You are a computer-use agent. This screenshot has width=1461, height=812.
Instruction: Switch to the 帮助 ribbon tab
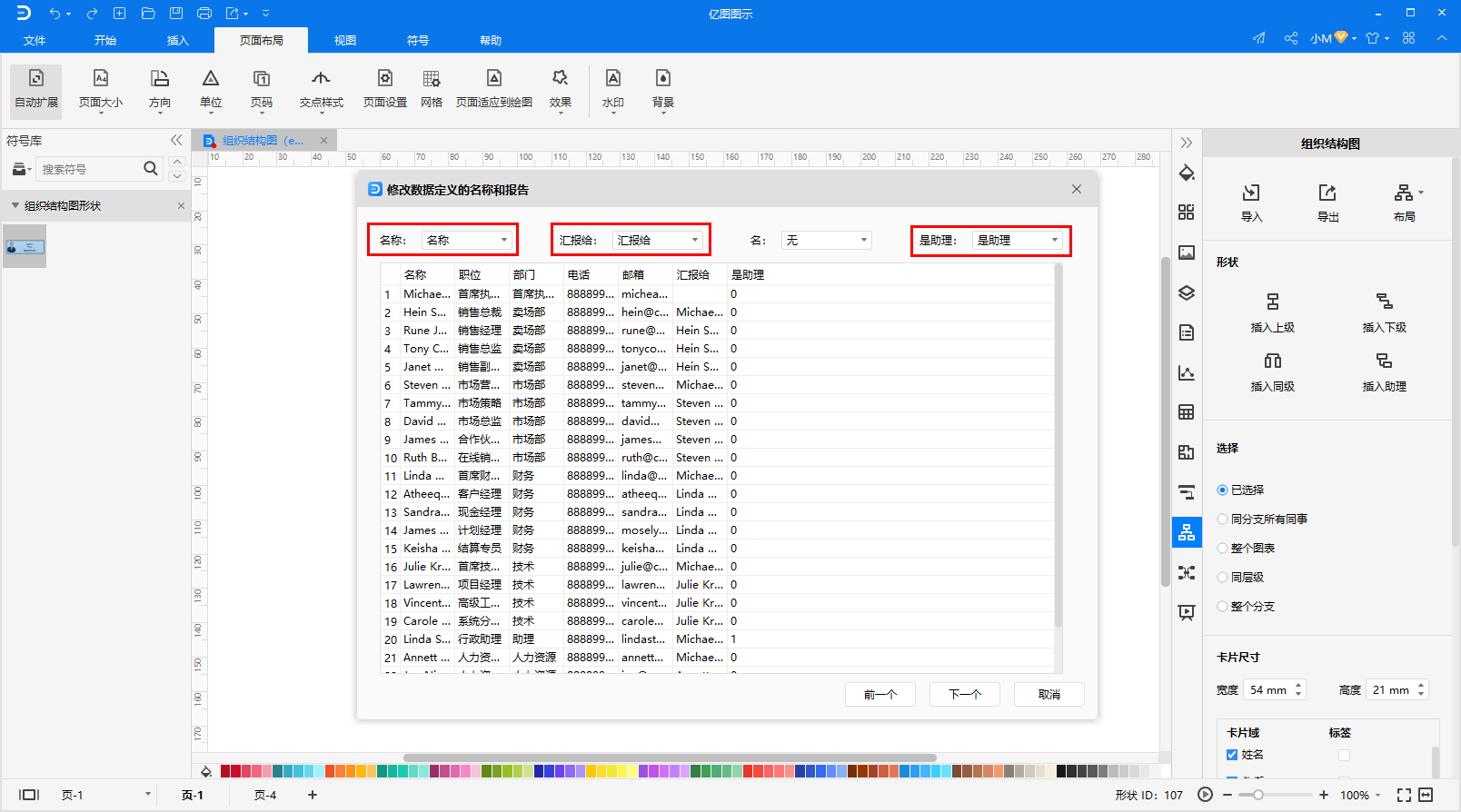click(x=491, y=40)
